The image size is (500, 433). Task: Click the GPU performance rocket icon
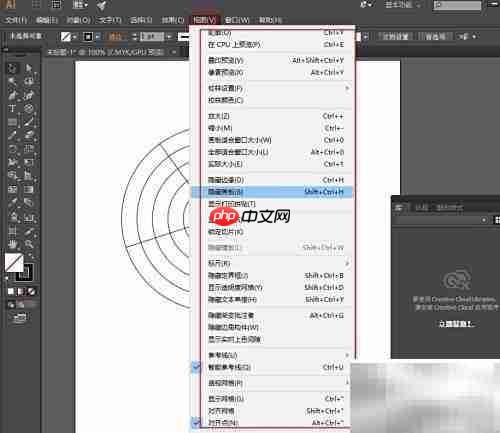[x=102, y=5]
